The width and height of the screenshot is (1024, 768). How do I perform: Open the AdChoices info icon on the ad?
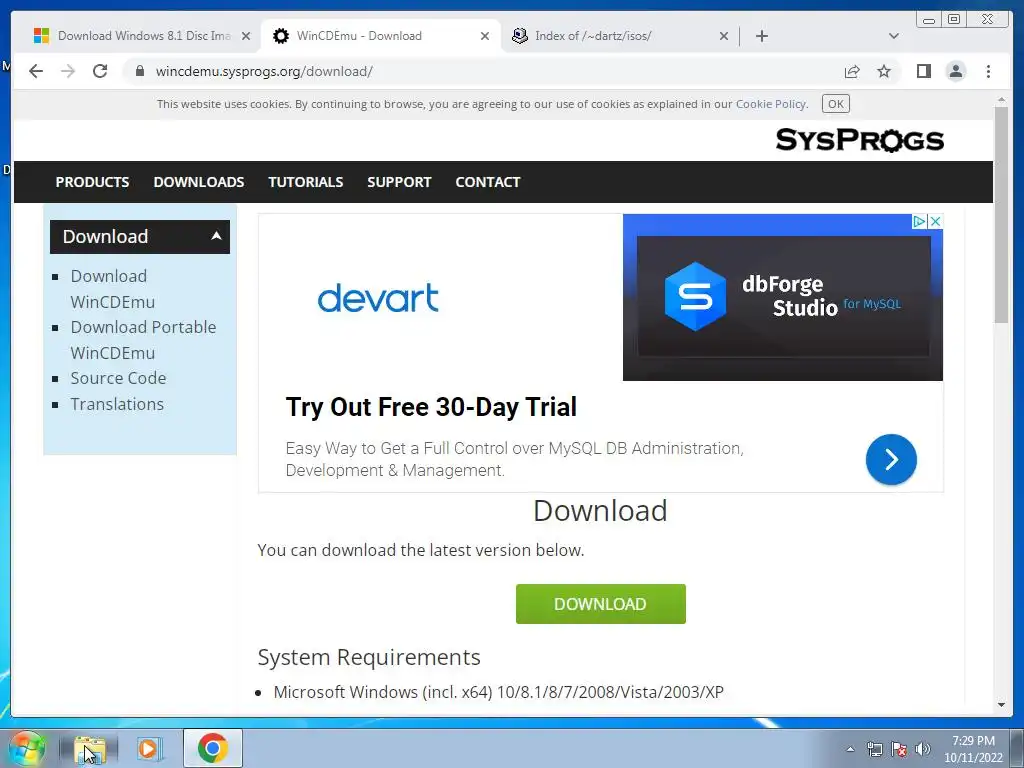(919, 221)
